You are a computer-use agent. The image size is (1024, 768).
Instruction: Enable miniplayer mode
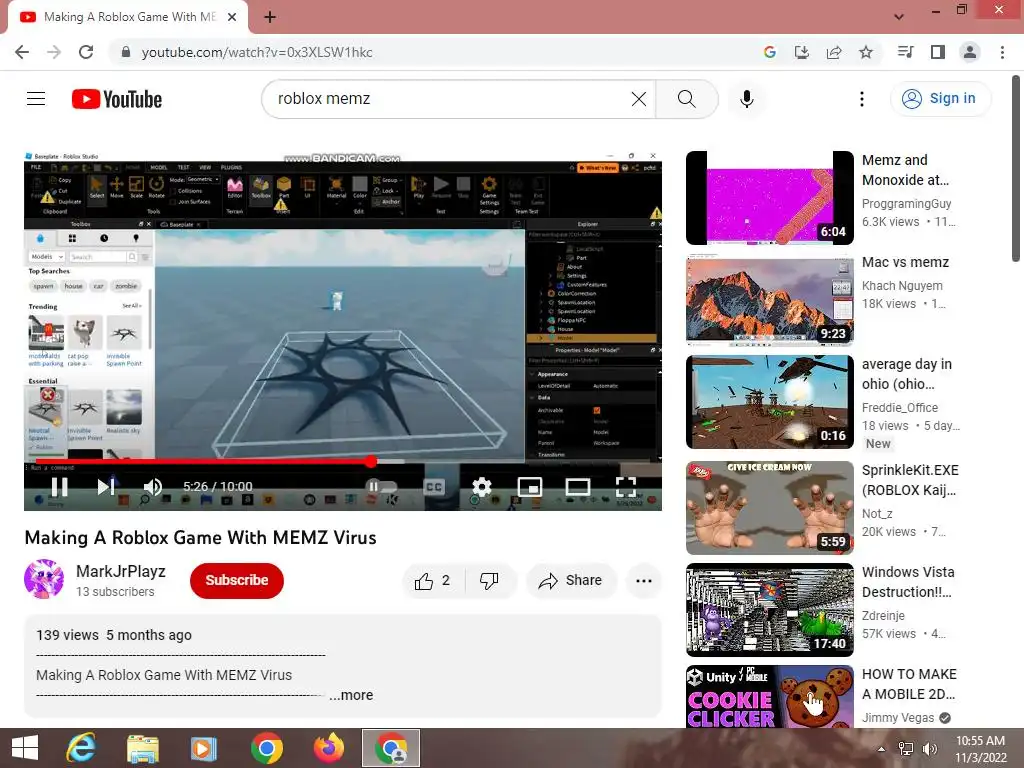(x=530, y=487)
